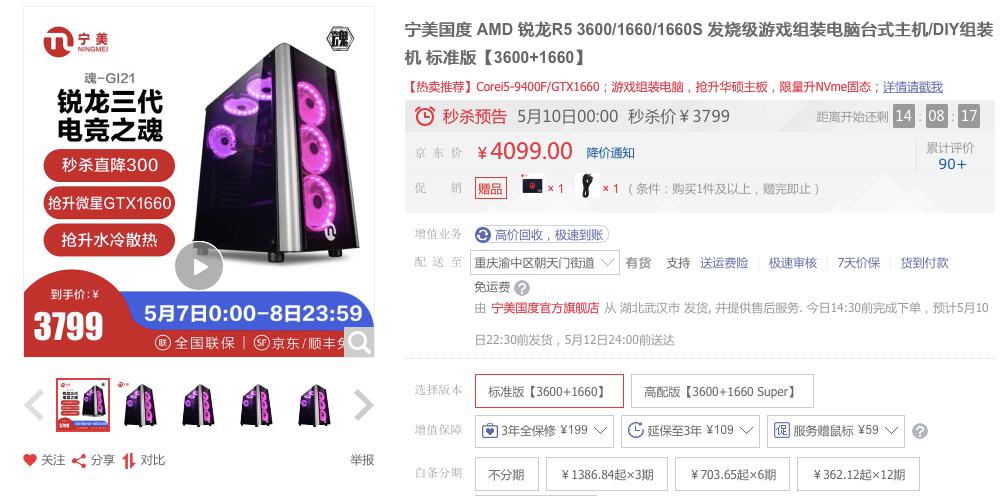Click the heart 关注 favorite icon

(x=30, y=460)
